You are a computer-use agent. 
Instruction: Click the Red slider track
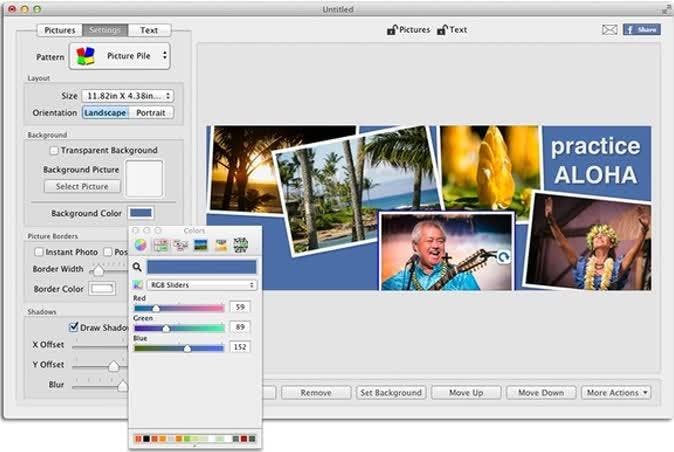[179, 308]
